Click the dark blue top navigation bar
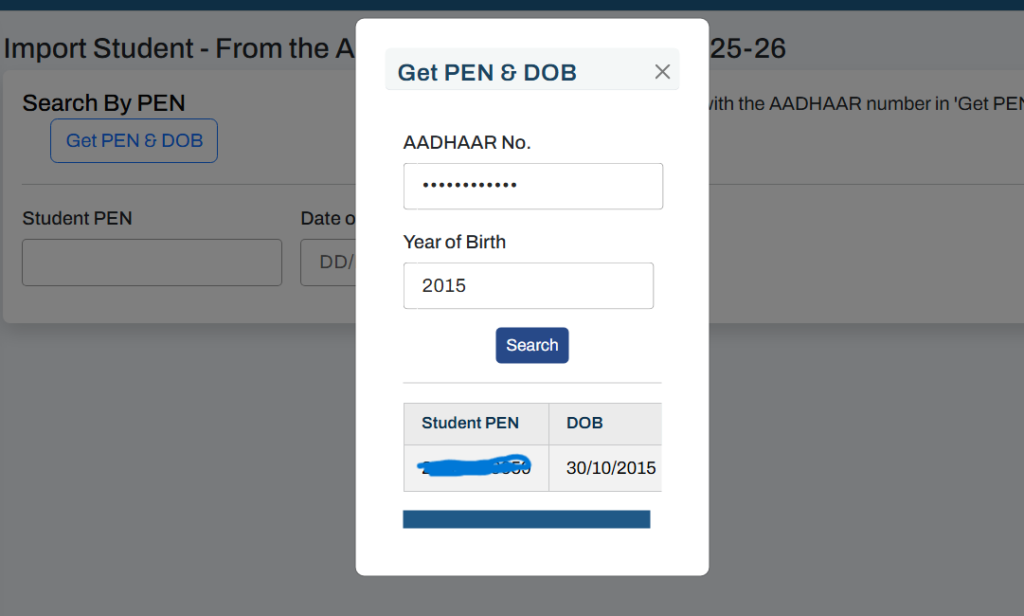1024x616 pixels. coord(512,5)
